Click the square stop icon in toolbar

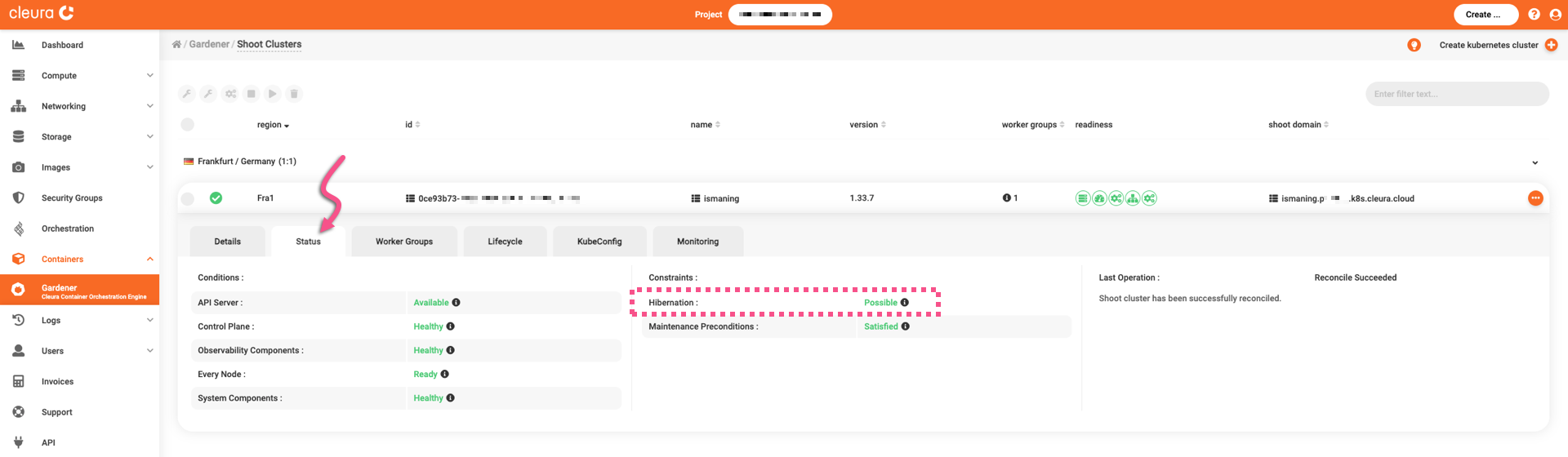click(x=252, y=94)
